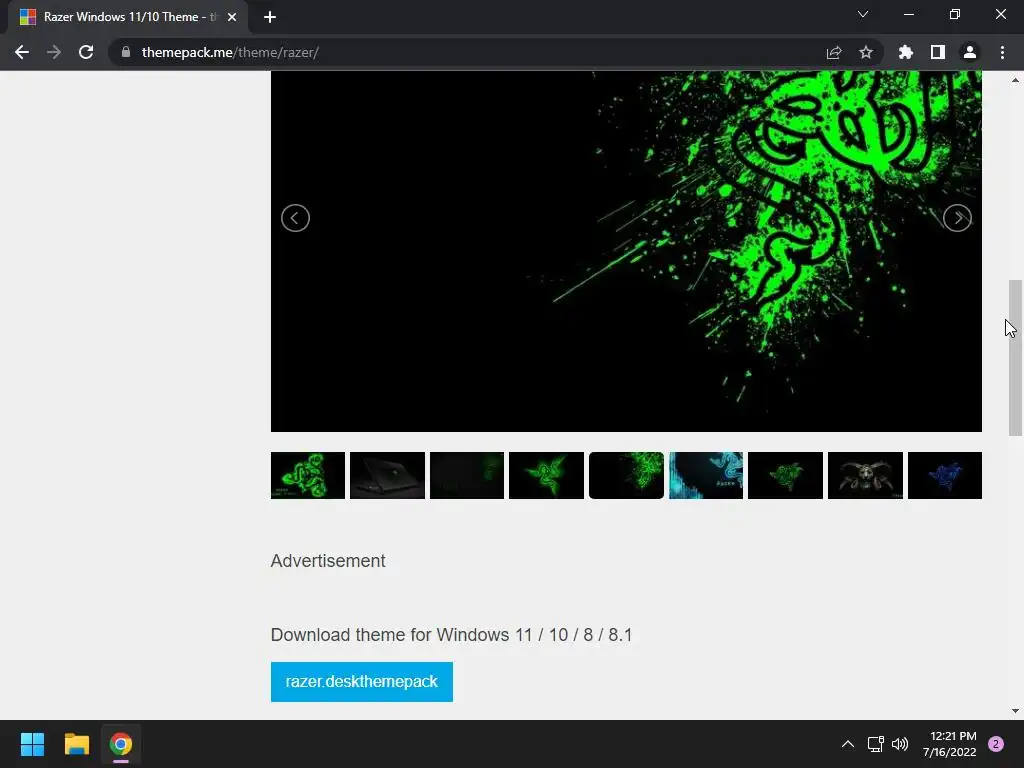View site information lock icon
The image size is (1024, 768).
[126, 52]
